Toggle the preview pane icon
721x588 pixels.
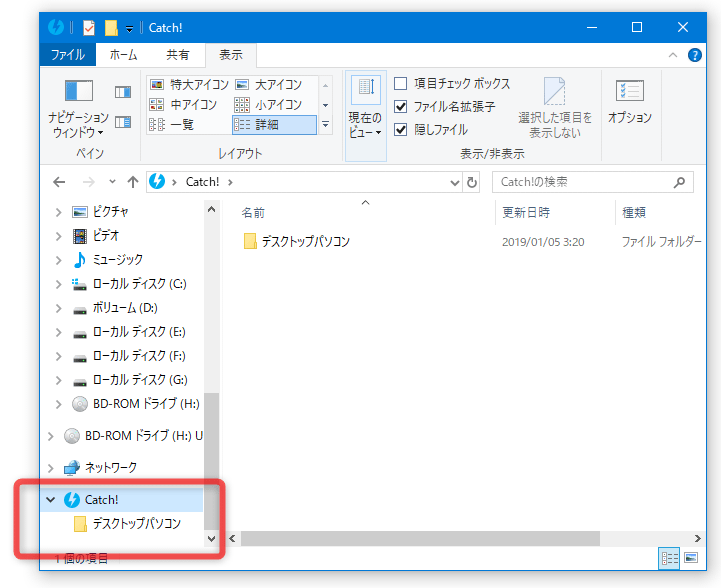(123, 92)
